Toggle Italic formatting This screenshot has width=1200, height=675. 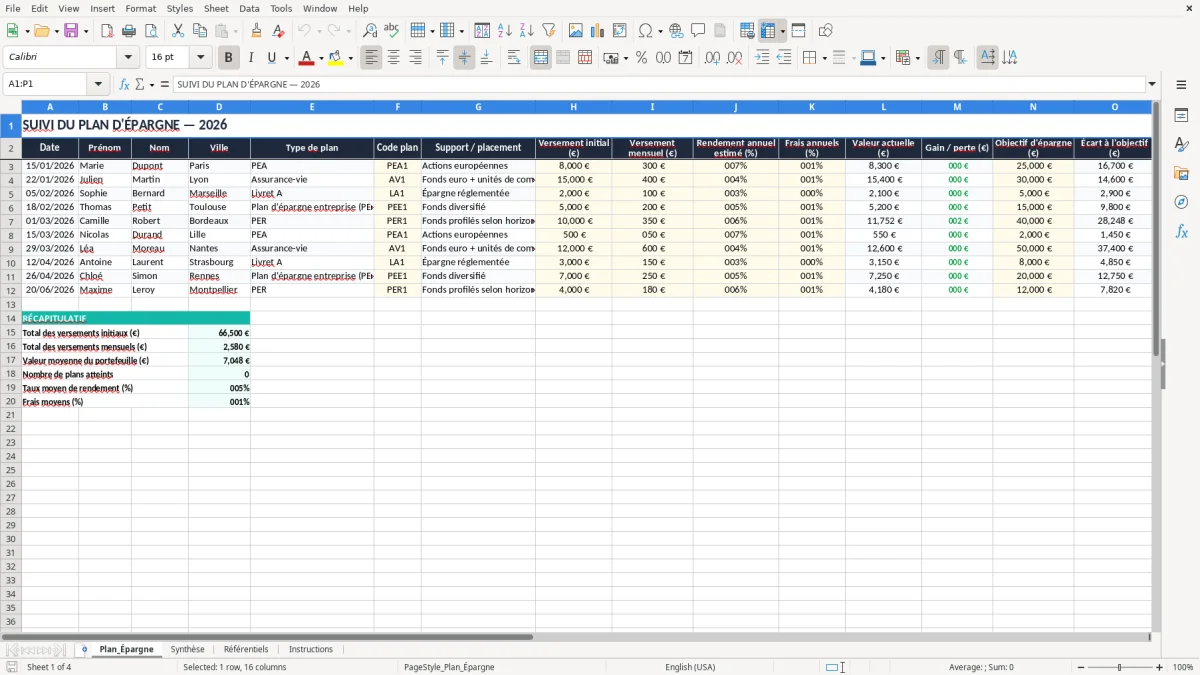[250, 58]
